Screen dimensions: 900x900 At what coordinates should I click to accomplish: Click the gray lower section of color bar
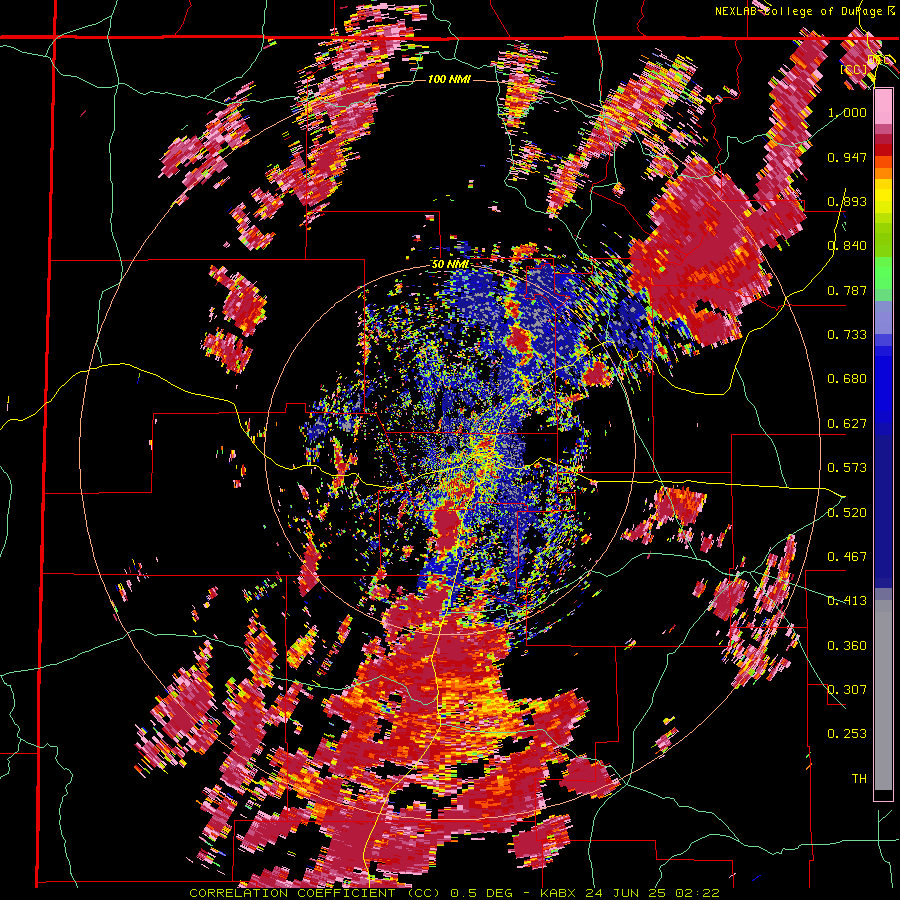(x=883, y=695)
